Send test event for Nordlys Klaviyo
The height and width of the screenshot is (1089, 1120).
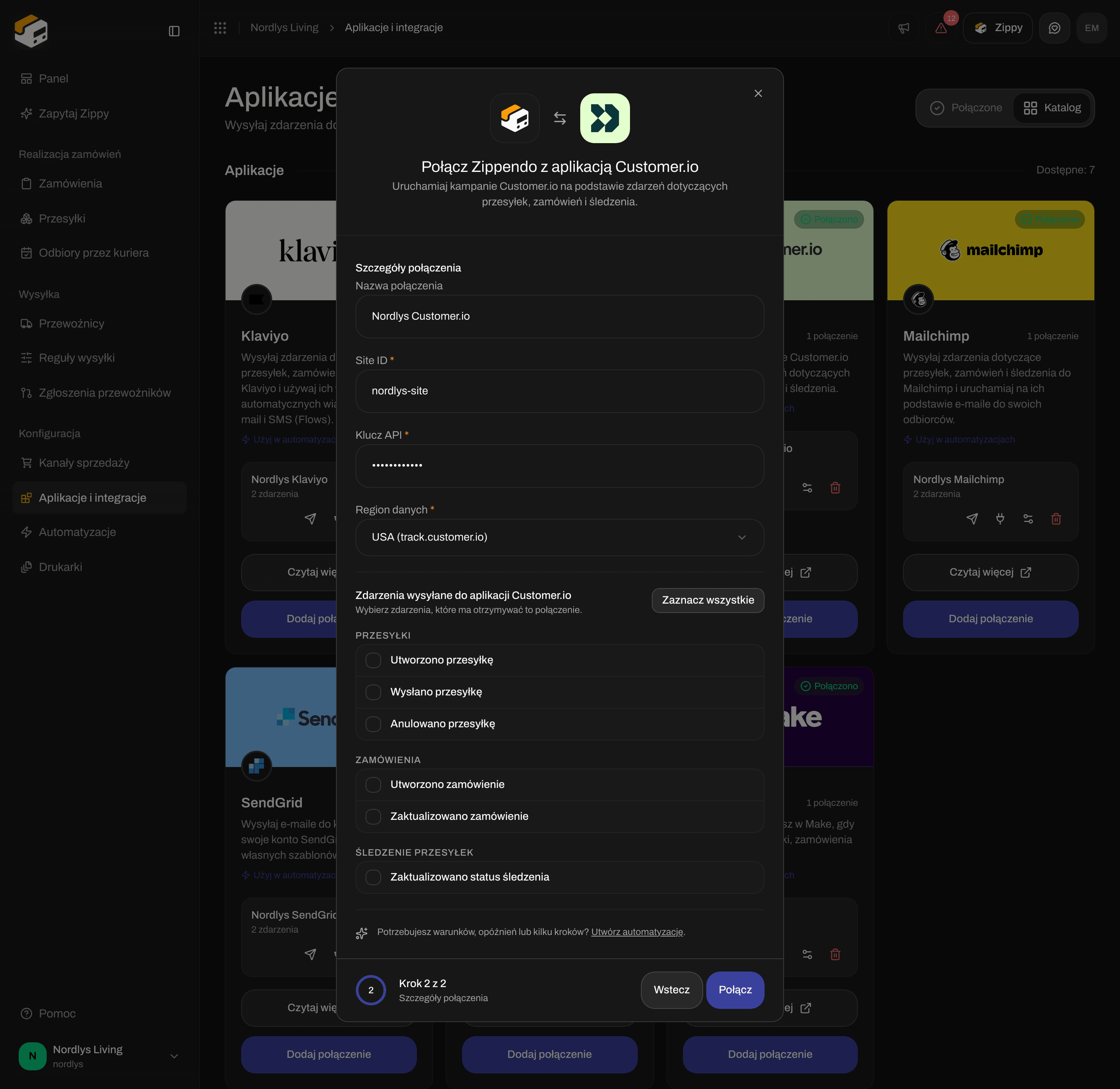click(310, 519)
